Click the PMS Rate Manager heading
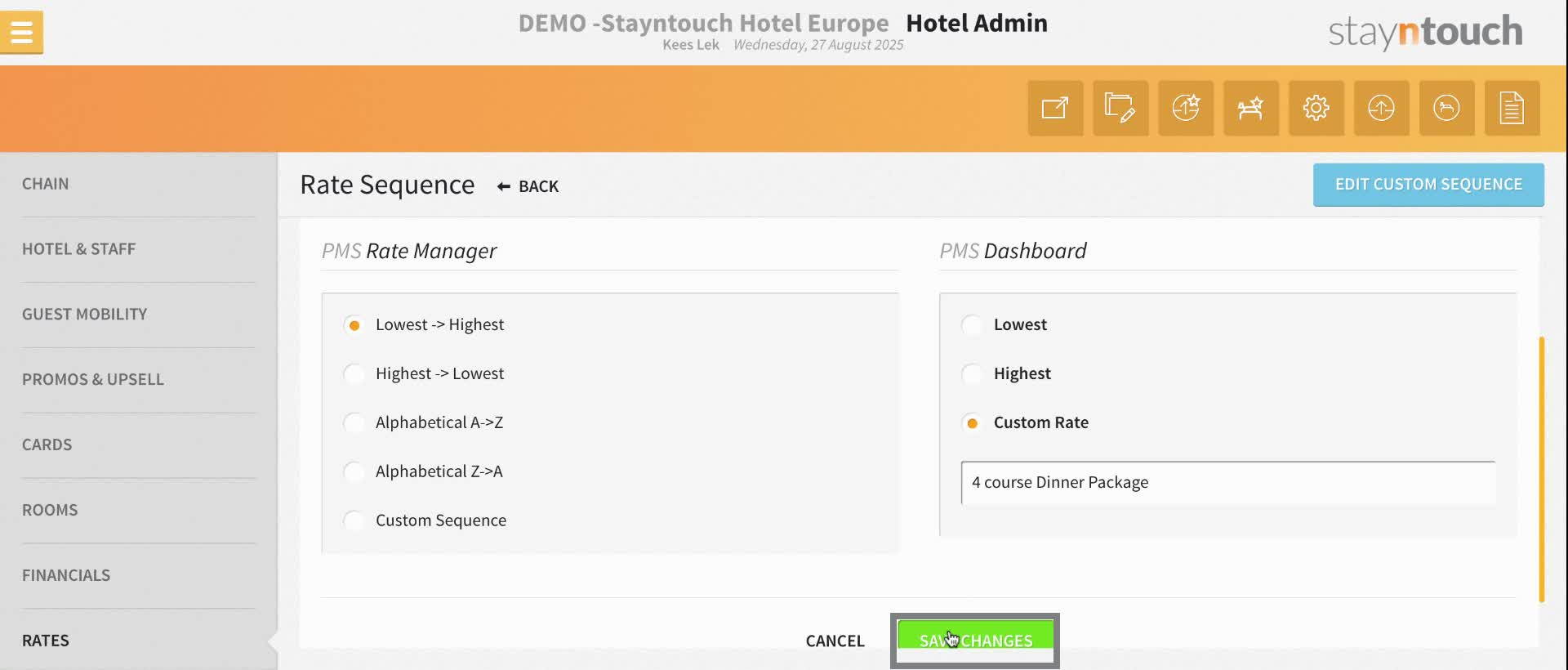 pos(409,251)
